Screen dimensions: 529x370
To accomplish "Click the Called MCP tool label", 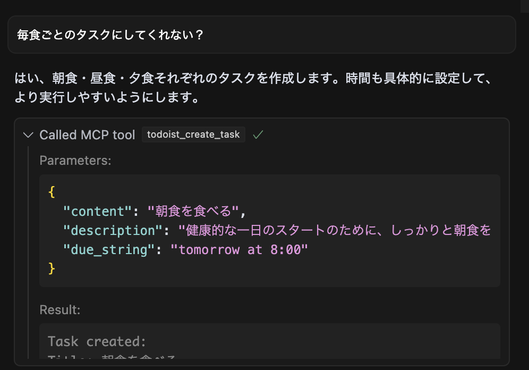I will (x=87, y=135).
